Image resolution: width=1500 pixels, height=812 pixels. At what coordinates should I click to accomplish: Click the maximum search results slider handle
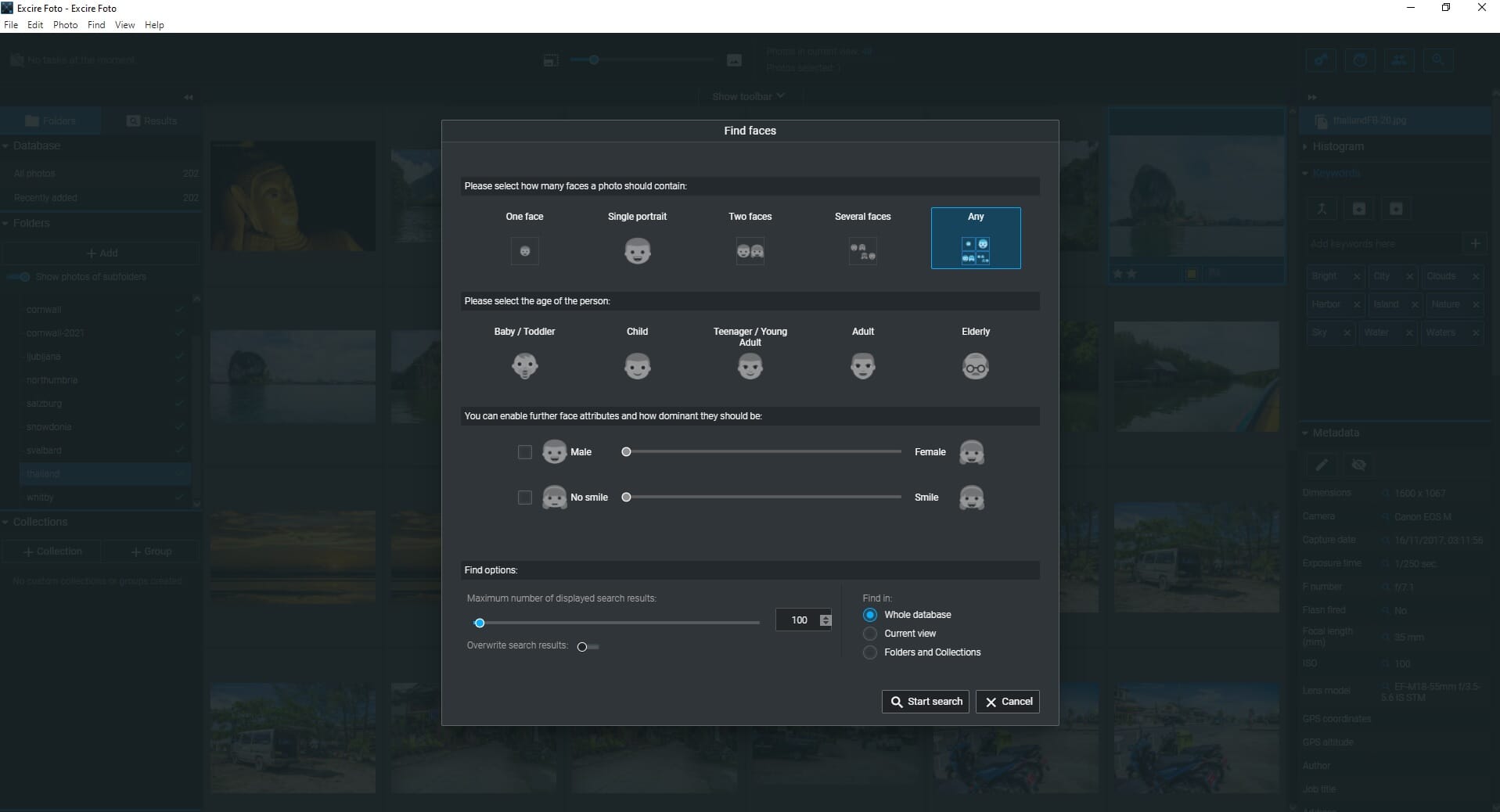click(480, 623)
